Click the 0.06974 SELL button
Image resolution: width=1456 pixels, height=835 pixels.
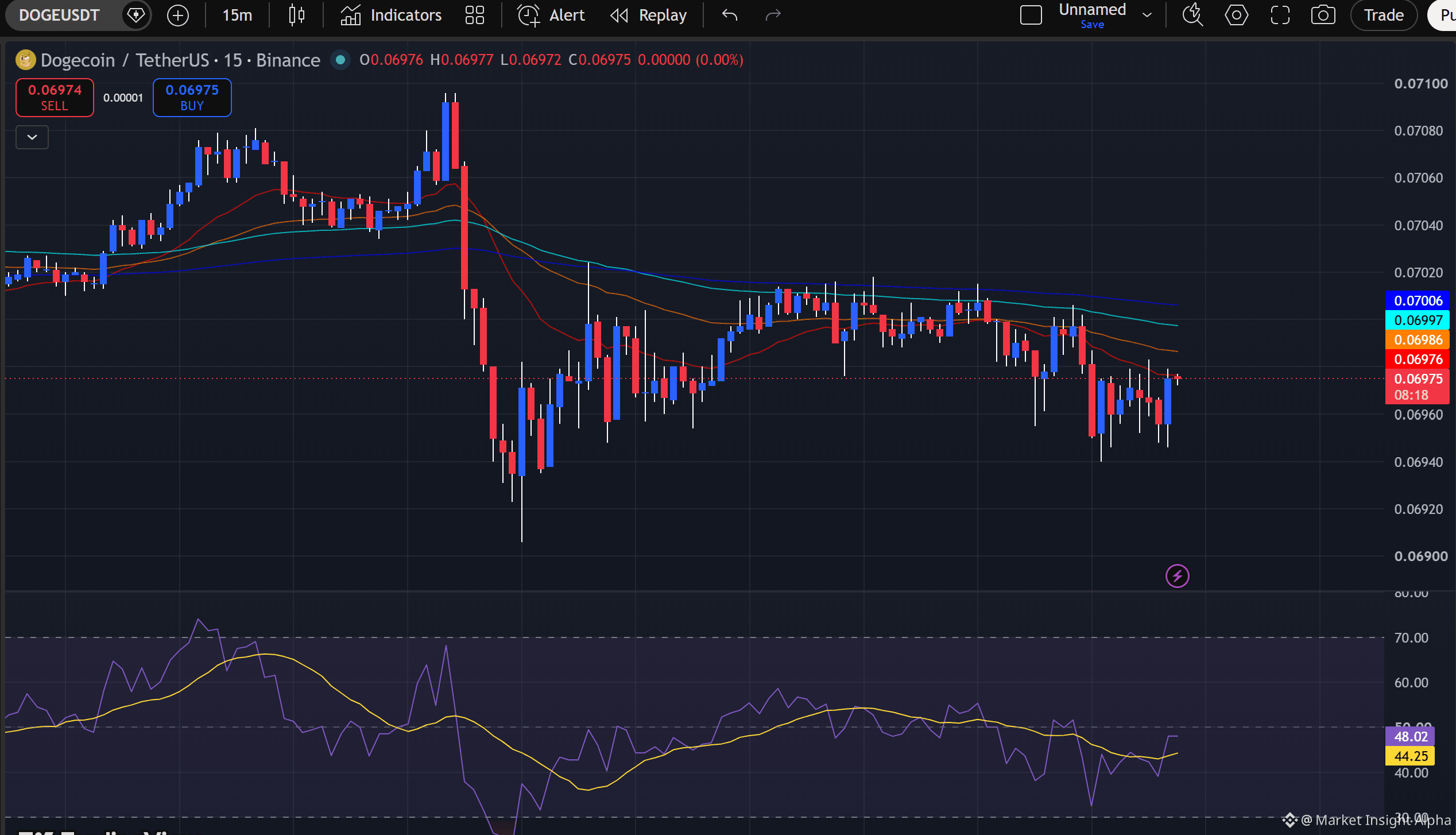[x=55, y=98]
